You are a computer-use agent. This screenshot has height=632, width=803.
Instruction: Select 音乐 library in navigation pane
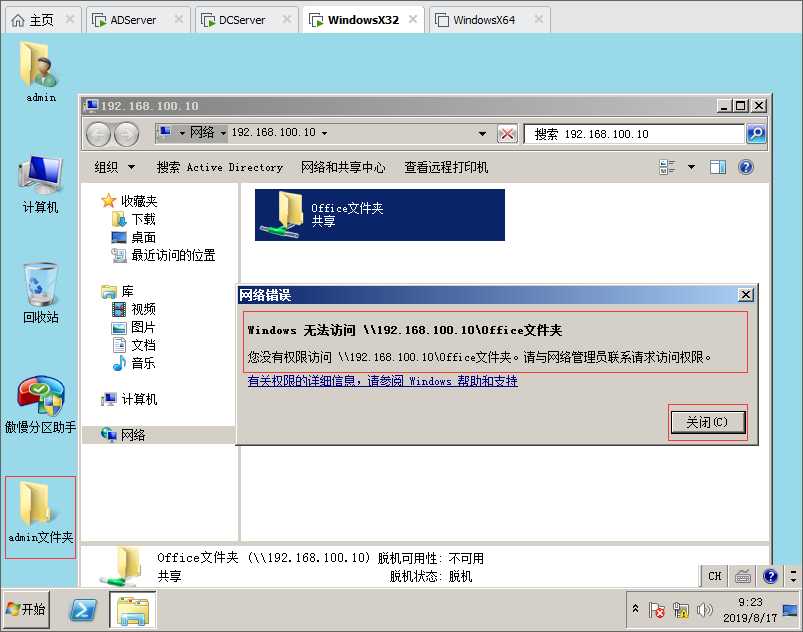point(134,363)
